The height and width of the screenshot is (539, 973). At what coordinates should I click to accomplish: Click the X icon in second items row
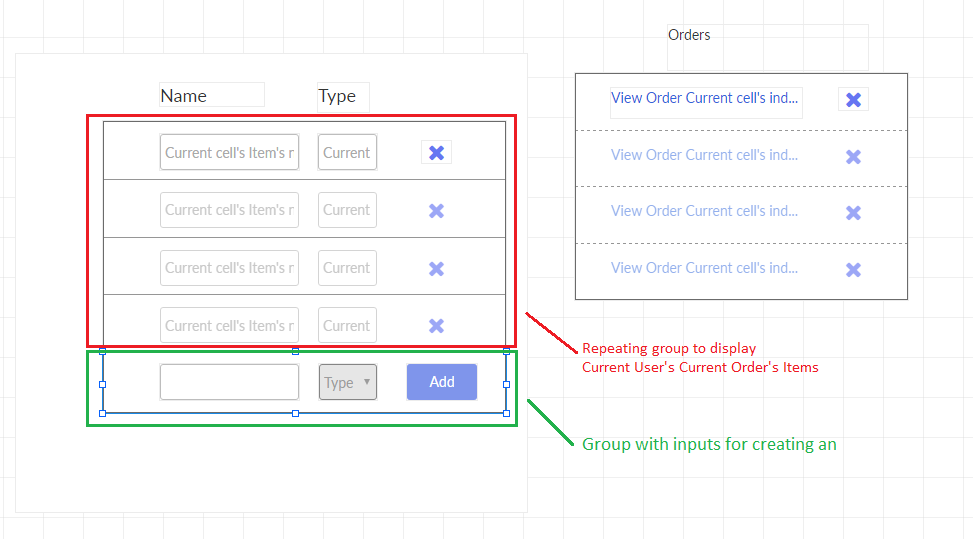tap(436, 211)
